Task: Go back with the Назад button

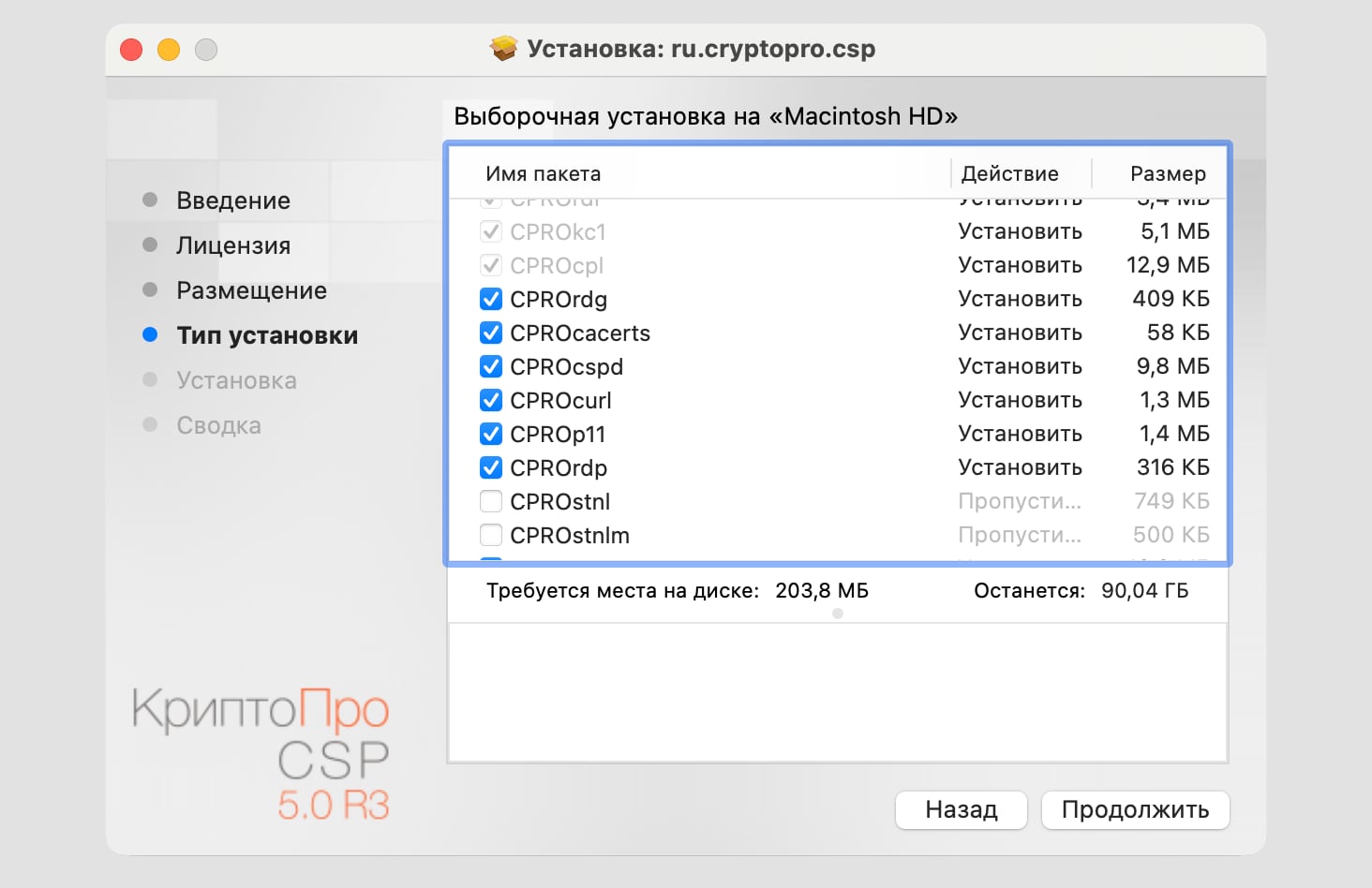Action: click(x=961, y=810)
